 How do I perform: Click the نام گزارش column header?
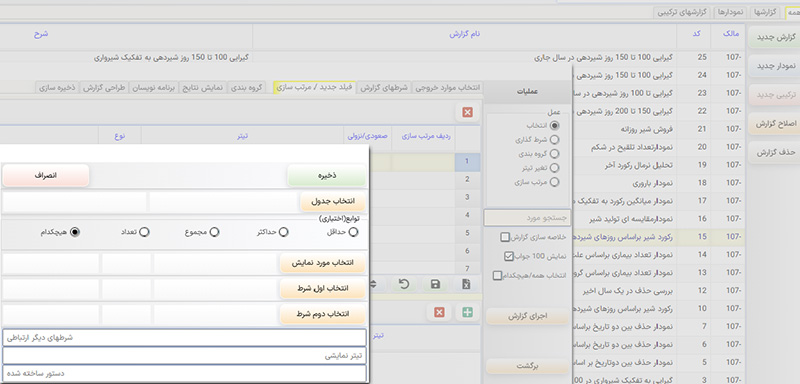pos(465,34)
